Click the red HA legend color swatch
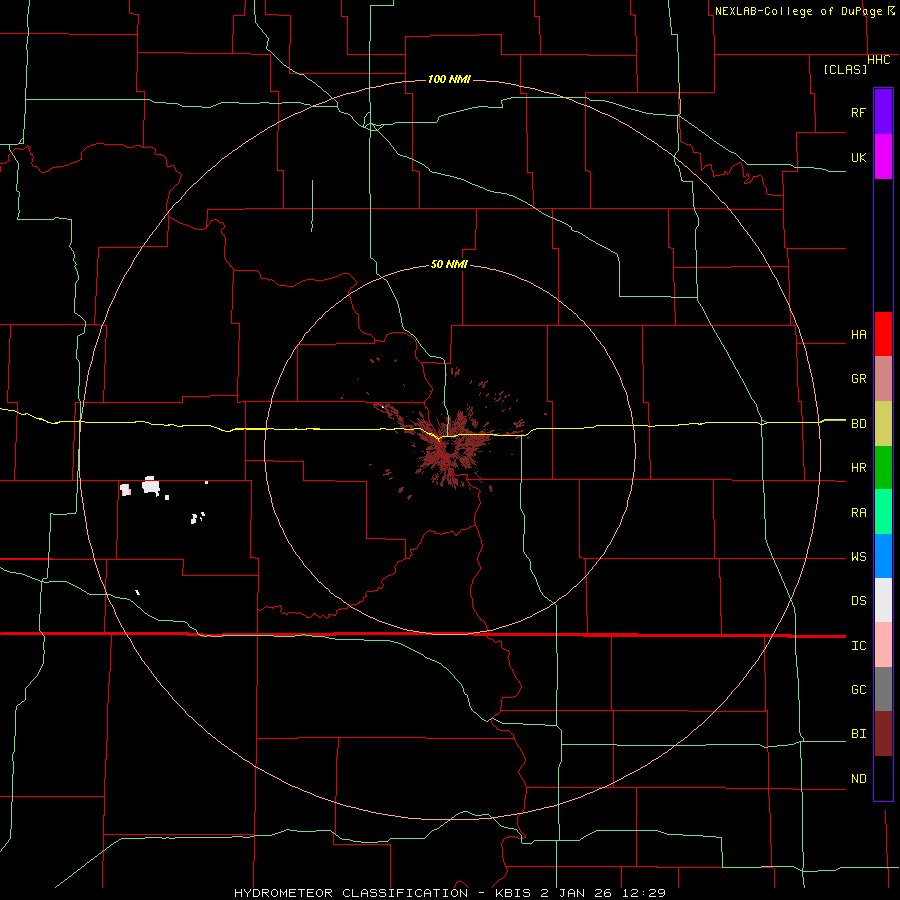 point(883,334)
